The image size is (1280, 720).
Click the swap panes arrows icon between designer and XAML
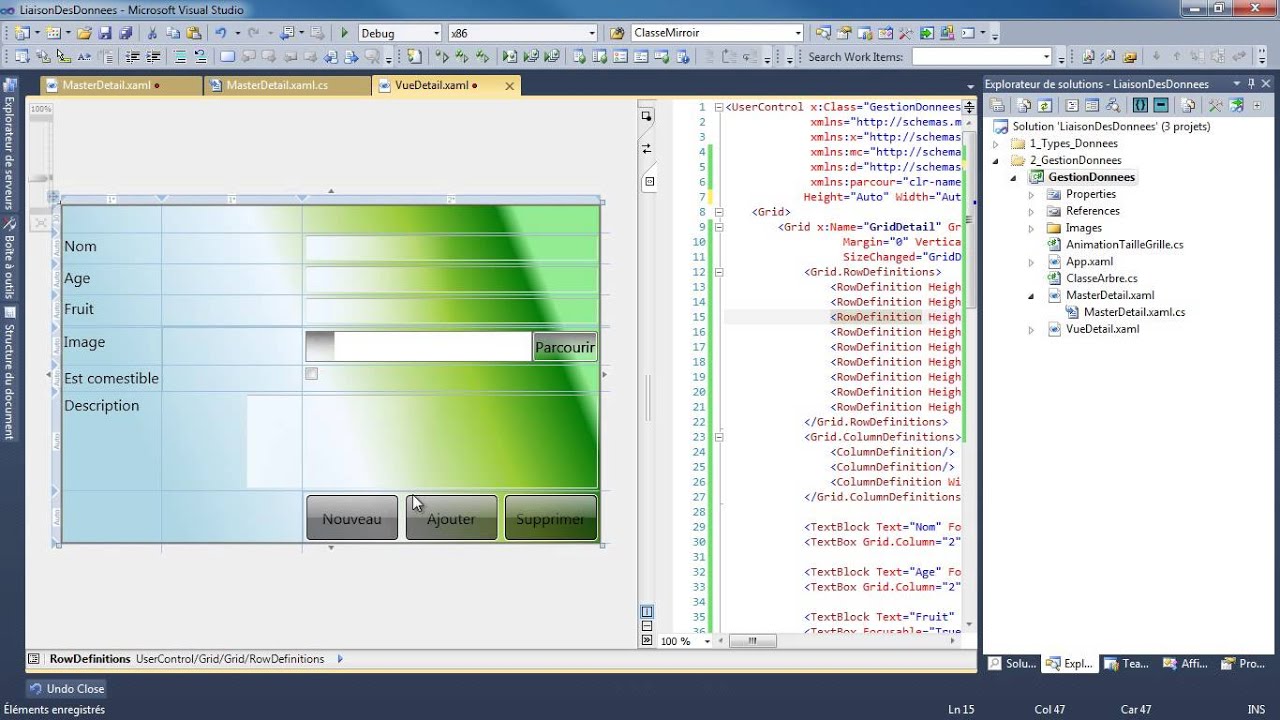(647, 148)
